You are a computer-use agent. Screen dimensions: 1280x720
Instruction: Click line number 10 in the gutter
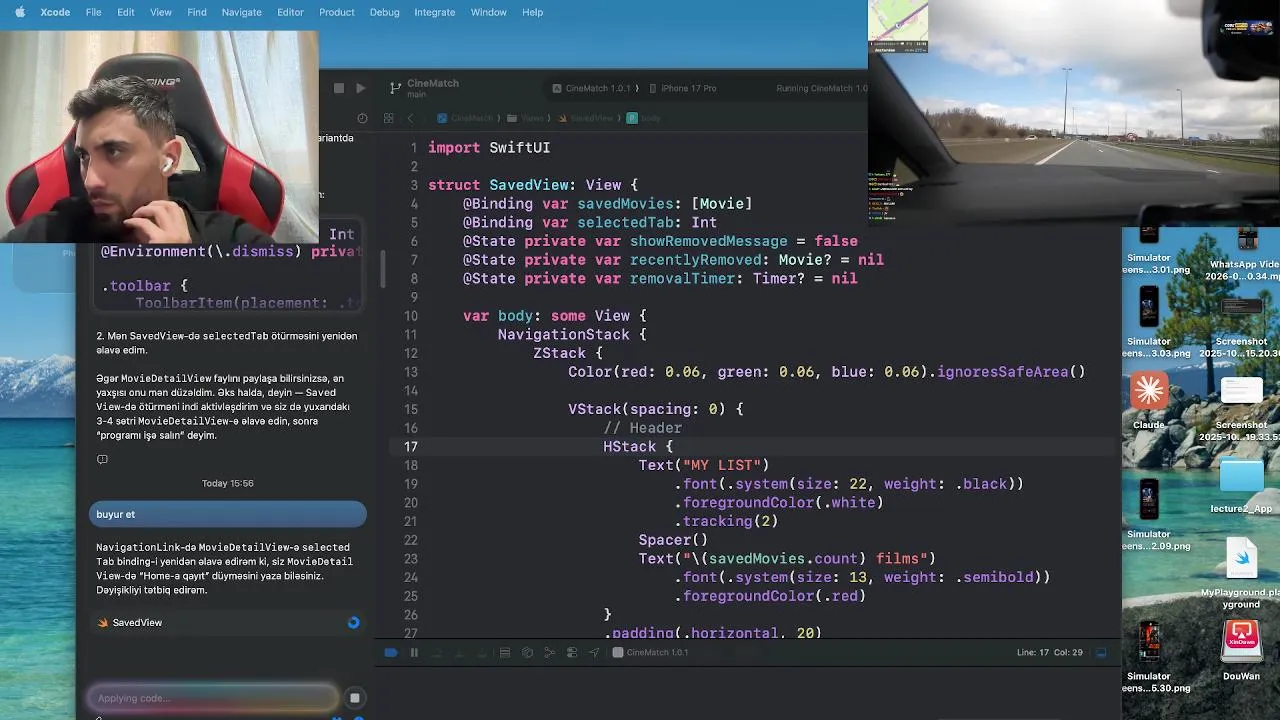tap(410, 316)
